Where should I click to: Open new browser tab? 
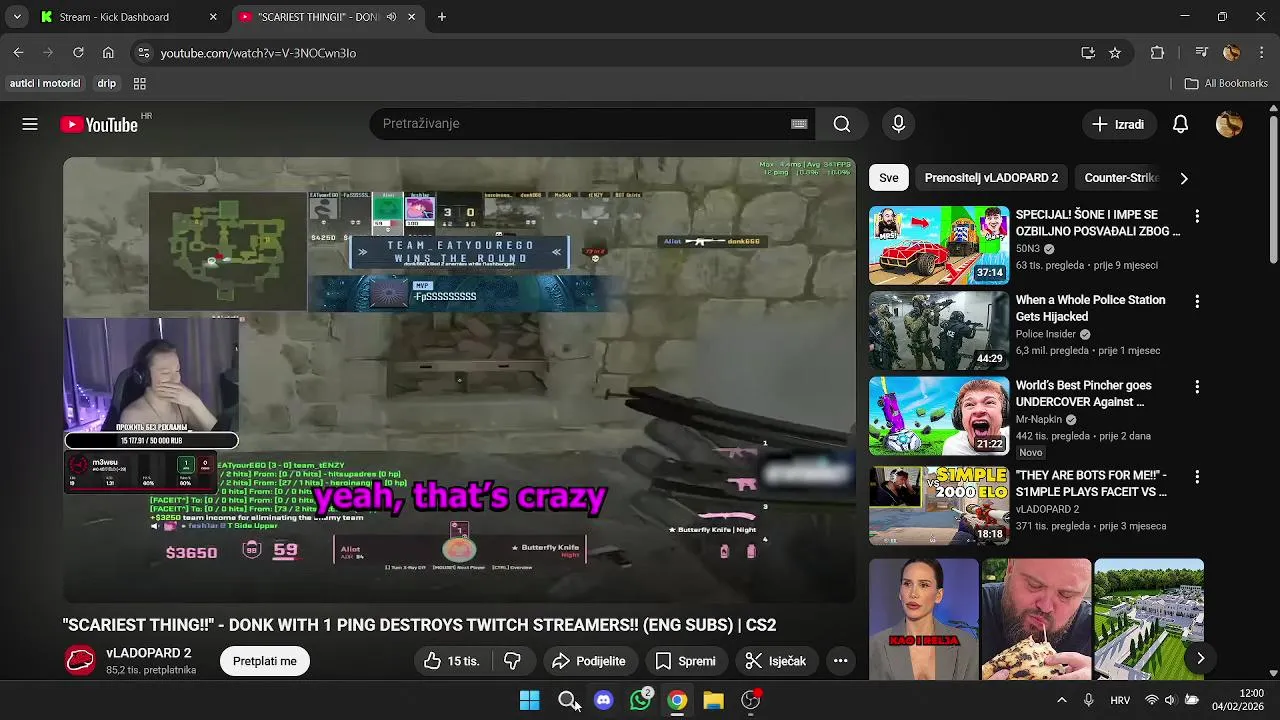click(442, 17)
